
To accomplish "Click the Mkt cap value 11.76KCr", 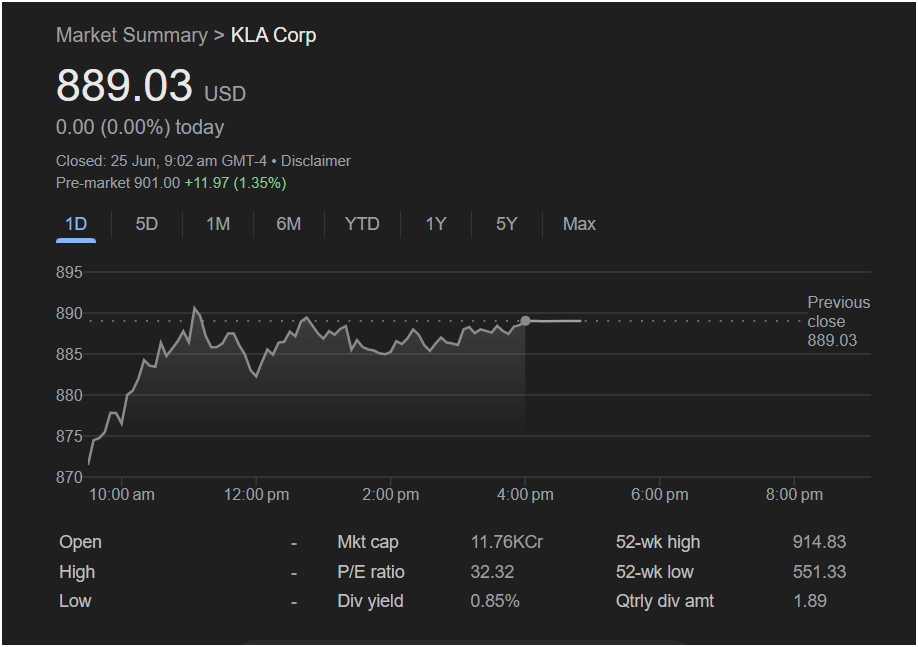I will point(506,542).
